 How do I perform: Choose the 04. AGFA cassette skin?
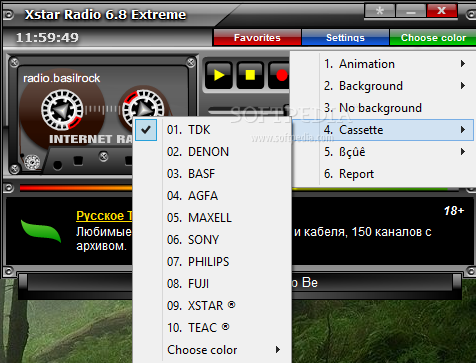pyautogui.click(x=212, y=196)
